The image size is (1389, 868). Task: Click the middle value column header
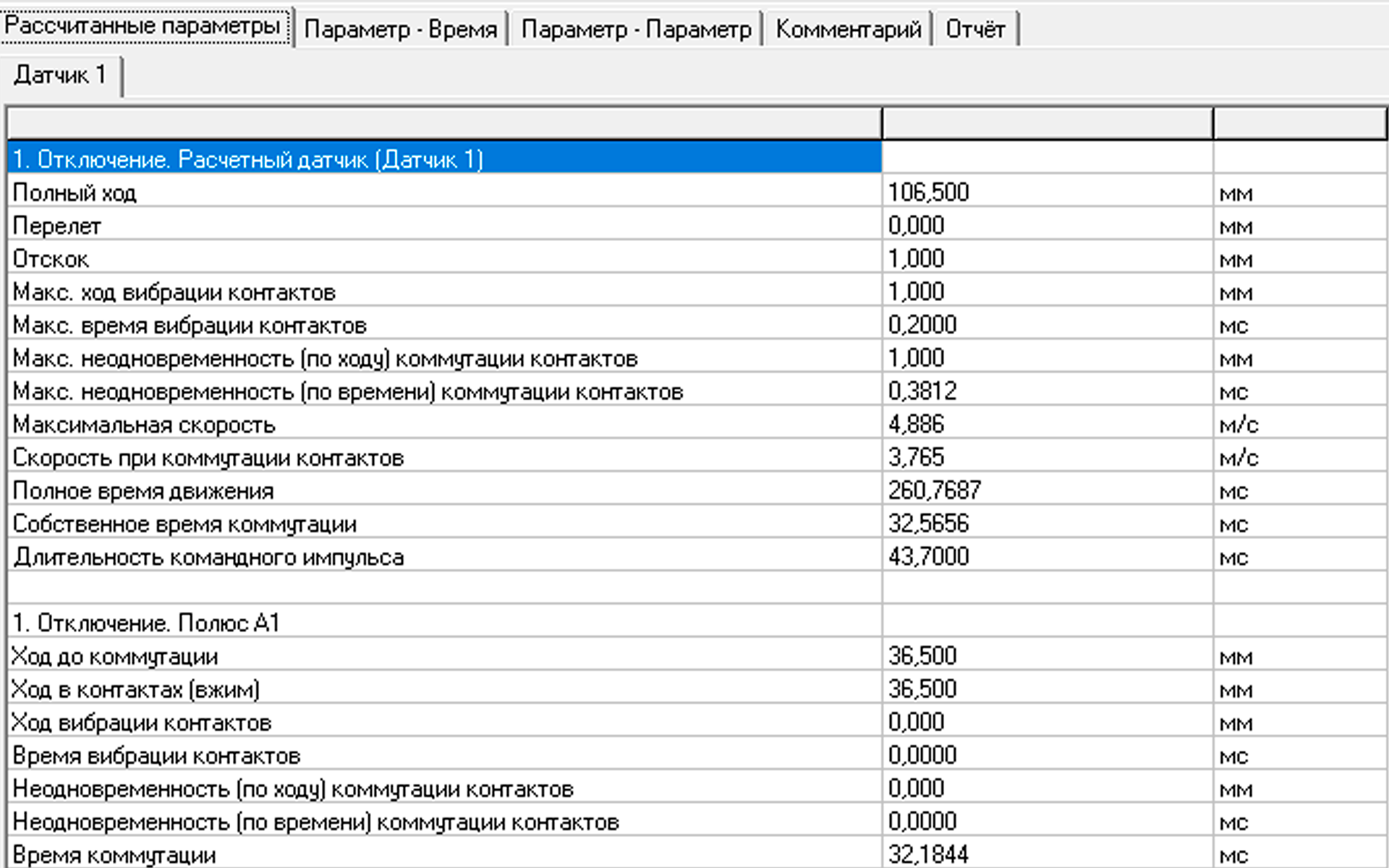tap(1048, 123)
